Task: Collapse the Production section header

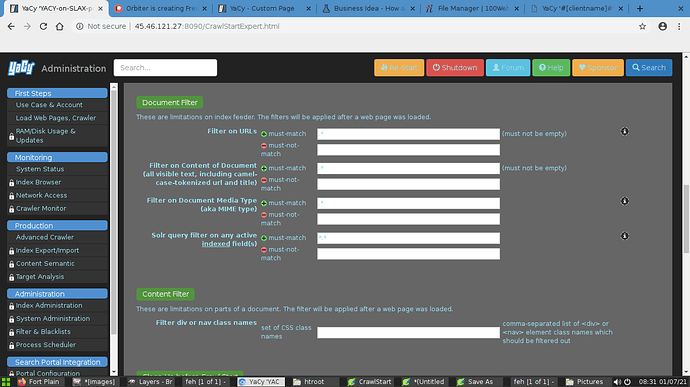Action: (57, 225)
